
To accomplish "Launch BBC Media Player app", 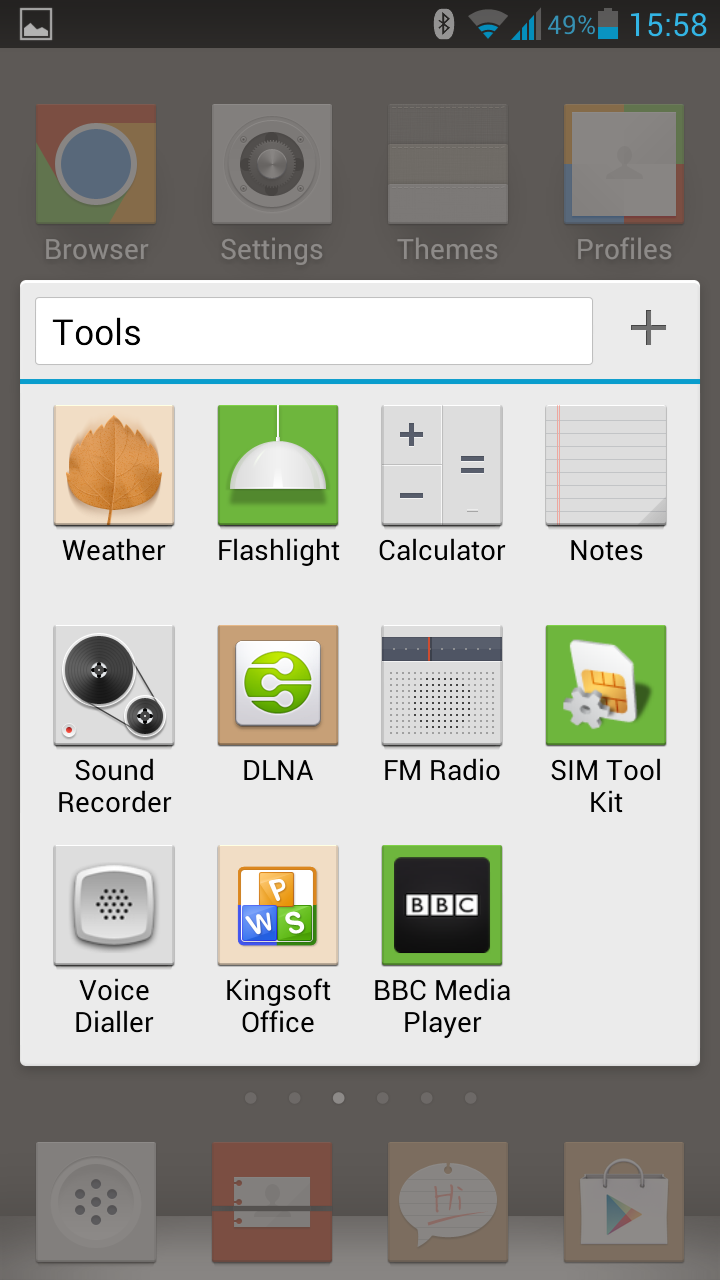I will pos(442,905).
